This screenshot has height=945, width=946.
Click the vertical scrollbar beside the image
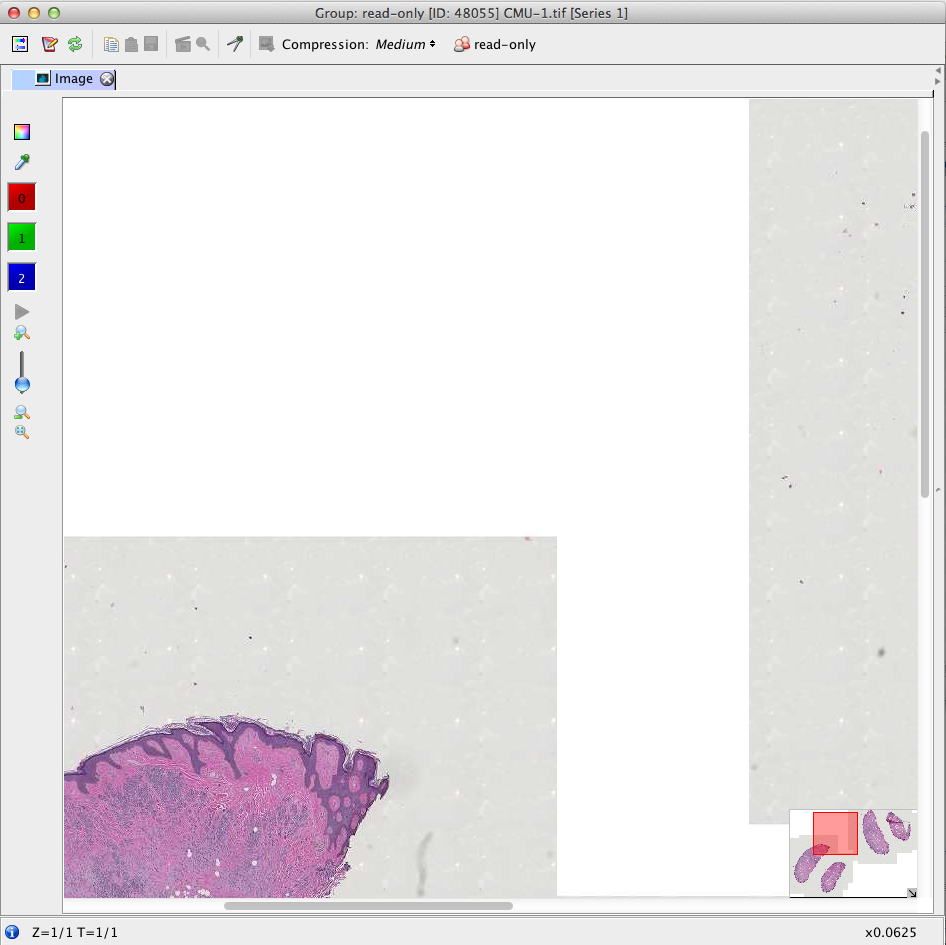(925, 314)
